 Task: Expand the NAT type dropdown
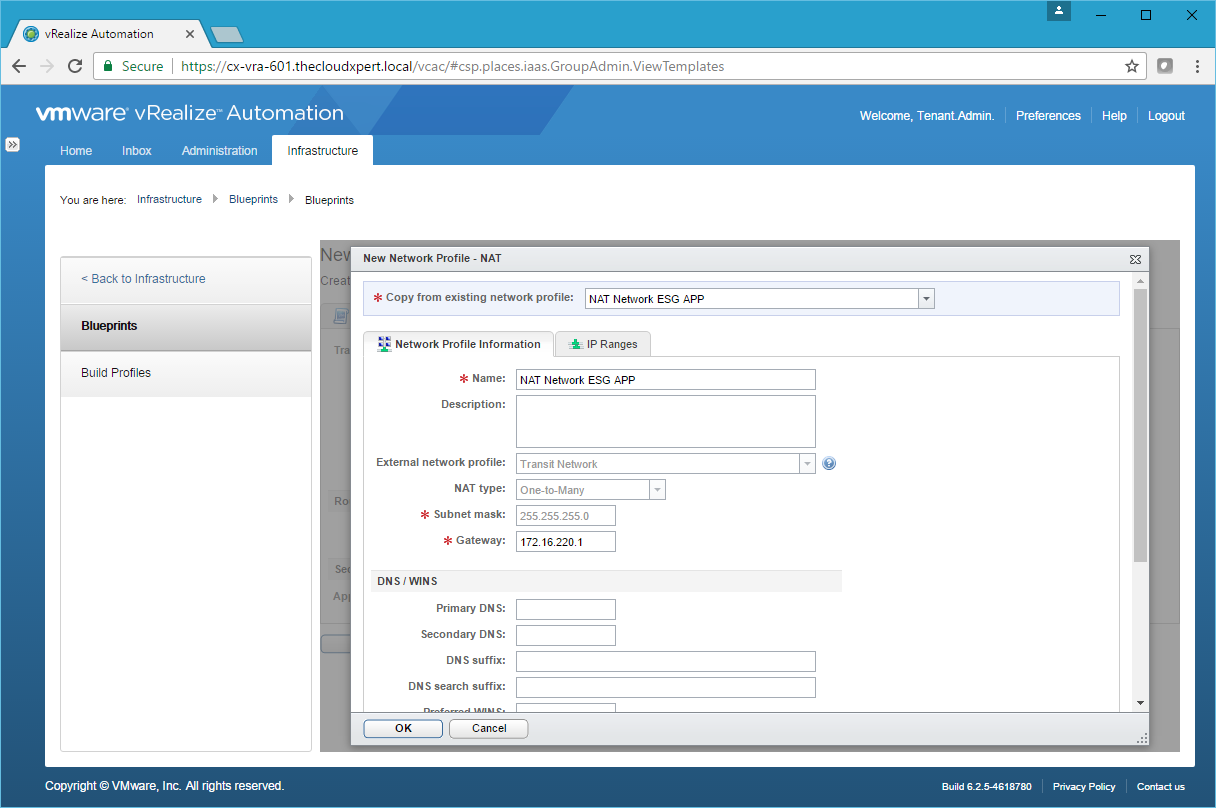pyautogui.click(x=657, y=490)
